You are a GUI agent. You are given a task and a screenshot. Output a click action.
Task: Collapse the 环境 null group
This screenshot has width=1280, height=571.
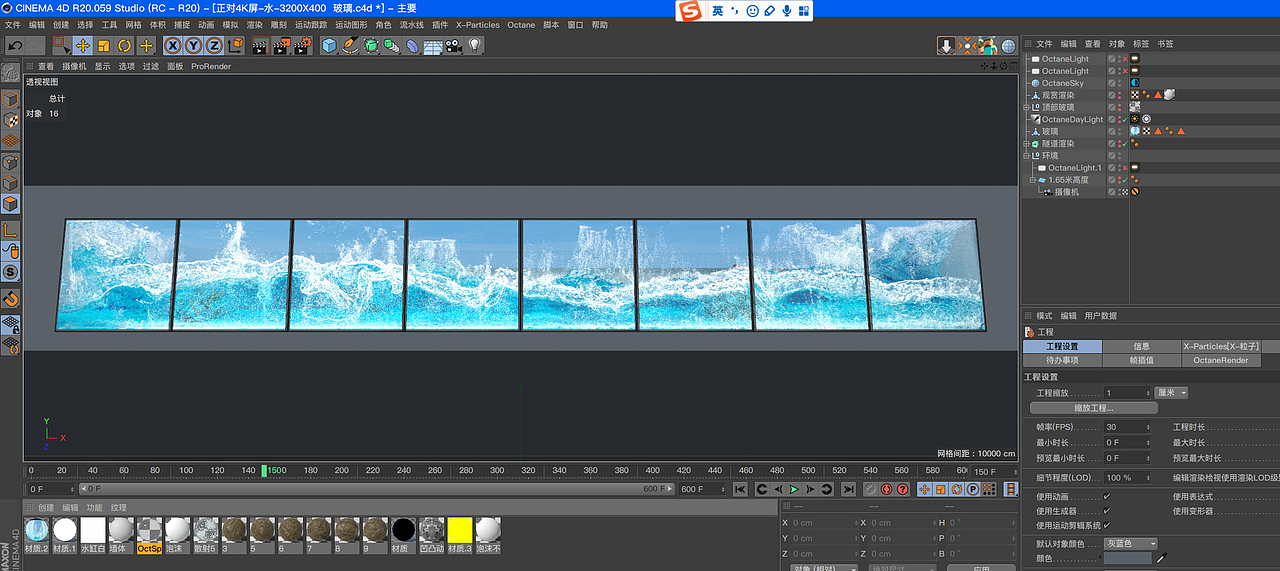point(1026,155)
